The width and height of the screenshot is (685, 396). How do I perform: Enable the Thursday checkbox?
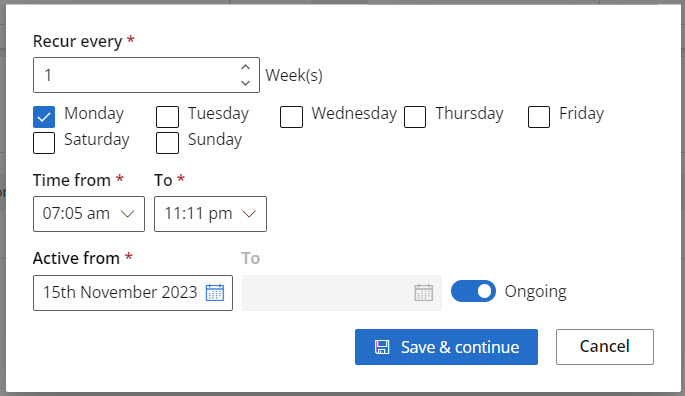[x=415, y=117]
